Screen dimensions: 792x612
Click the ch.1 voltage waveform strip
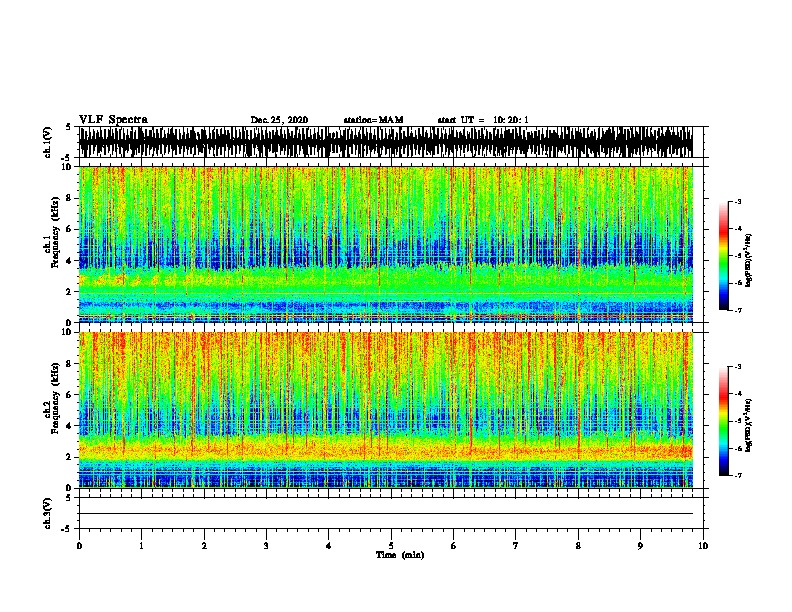pos(386,142)
